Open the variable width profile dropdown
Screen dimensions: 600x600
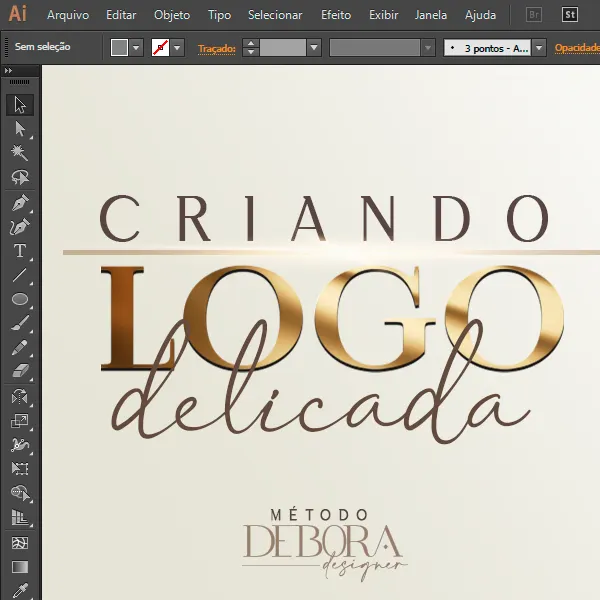[x=428, y=48]
